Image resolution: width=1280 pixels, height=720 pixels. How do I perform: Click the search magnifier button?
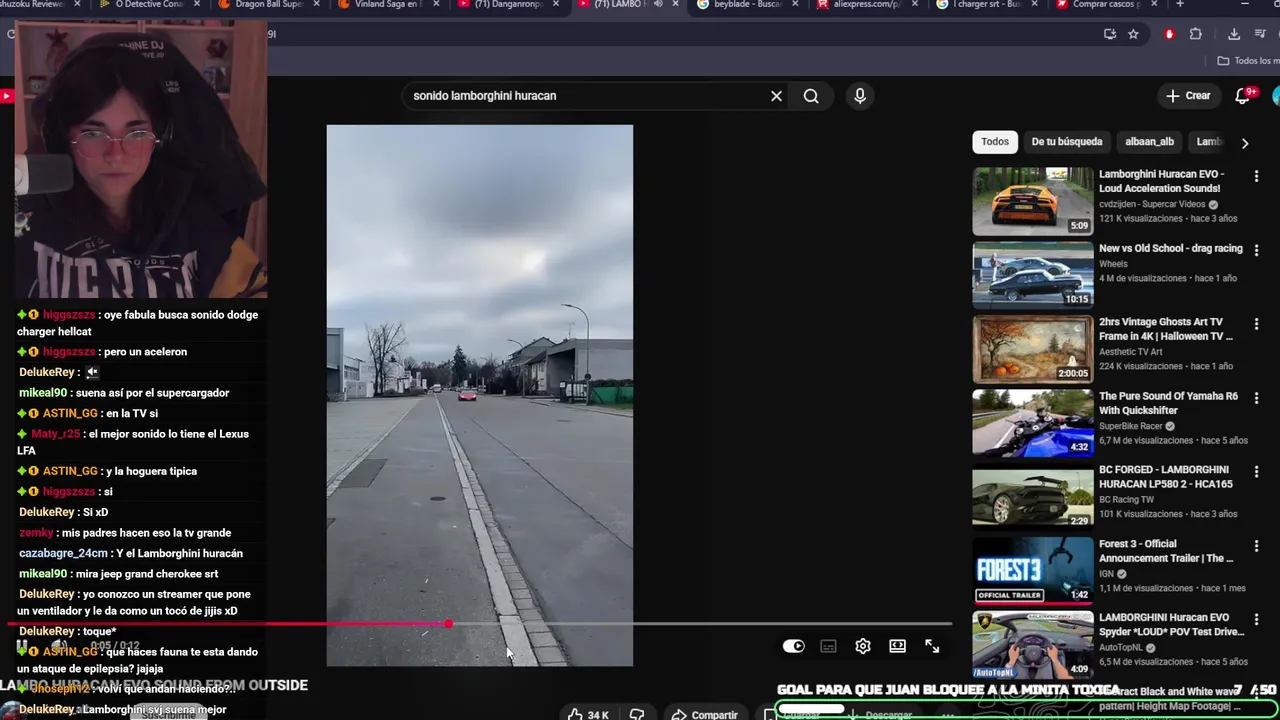pyautogui.click(x=811, y=96)
